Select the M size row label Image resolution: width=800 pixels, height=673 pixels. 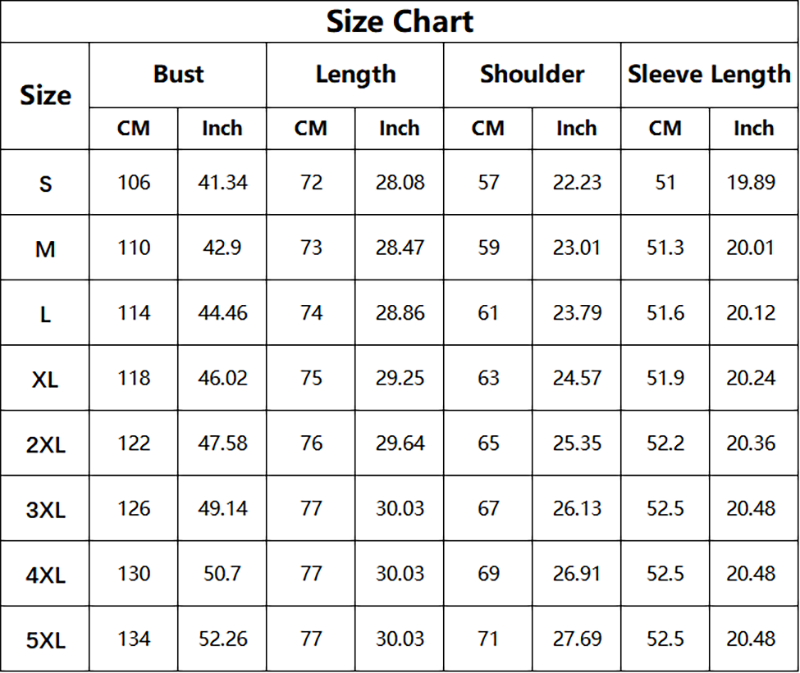click(x=45, y=249)
